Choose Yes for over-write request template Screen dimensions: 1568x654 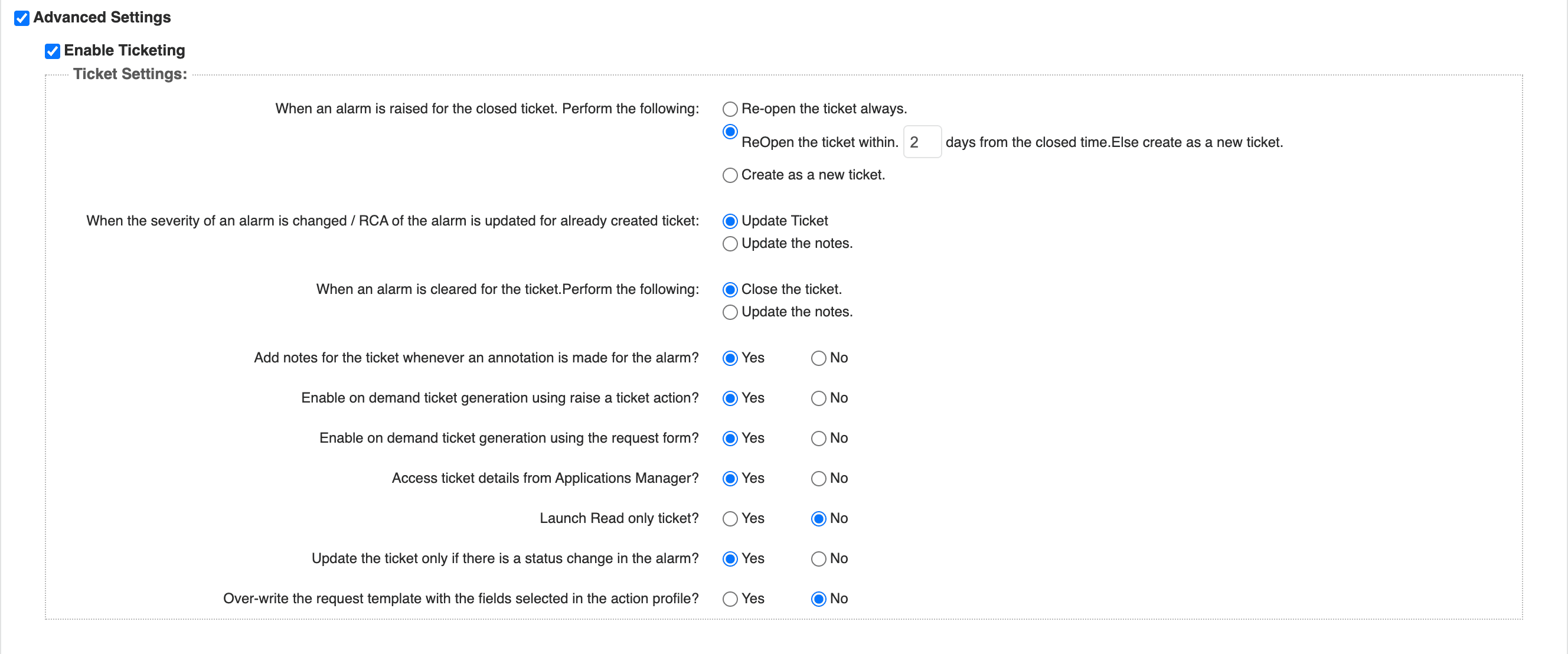[730, 599]
